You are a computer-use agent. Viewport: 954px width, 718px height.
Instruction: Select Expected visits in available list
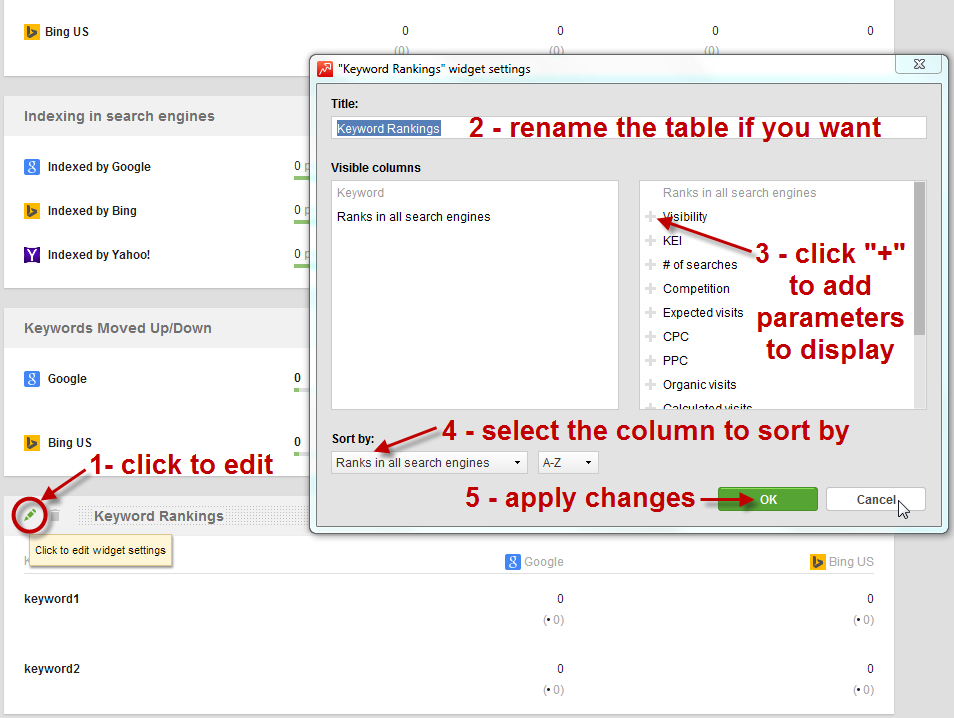coord(703,312)
